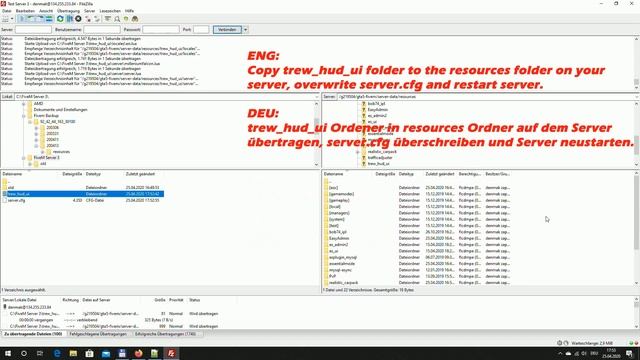Open the Datei menu

pos(7,11)
